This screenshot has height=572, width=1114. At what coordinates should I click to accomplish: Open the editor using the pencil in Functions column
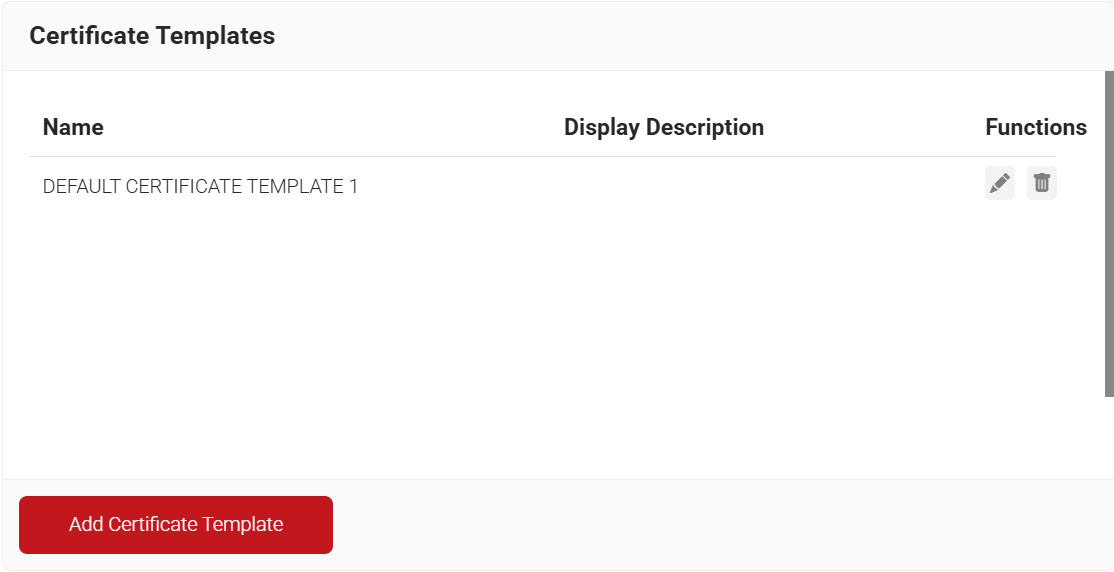click(x=999, y=183)
